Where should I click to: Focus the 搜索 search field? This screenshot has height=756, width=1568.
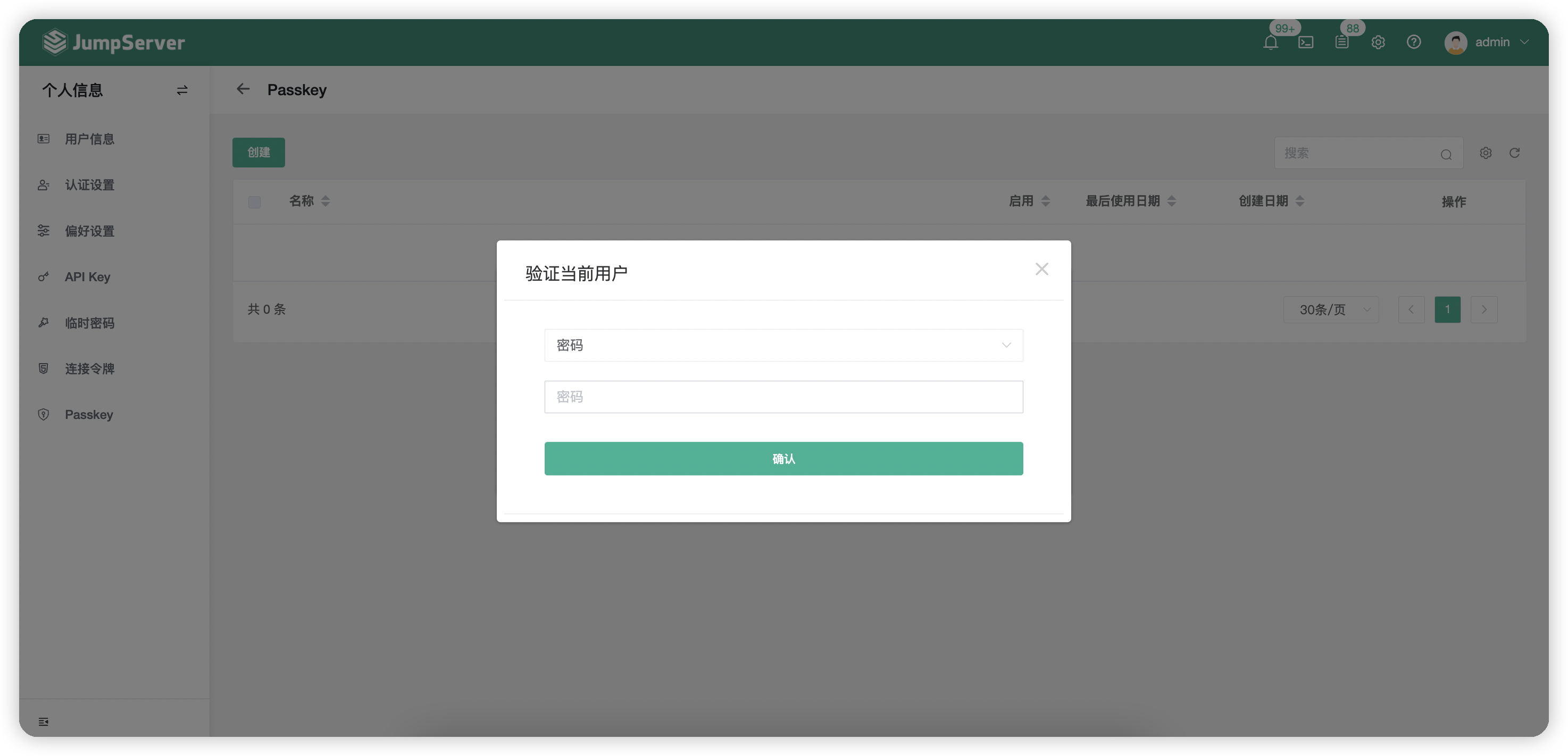[x=1369, y=153]
